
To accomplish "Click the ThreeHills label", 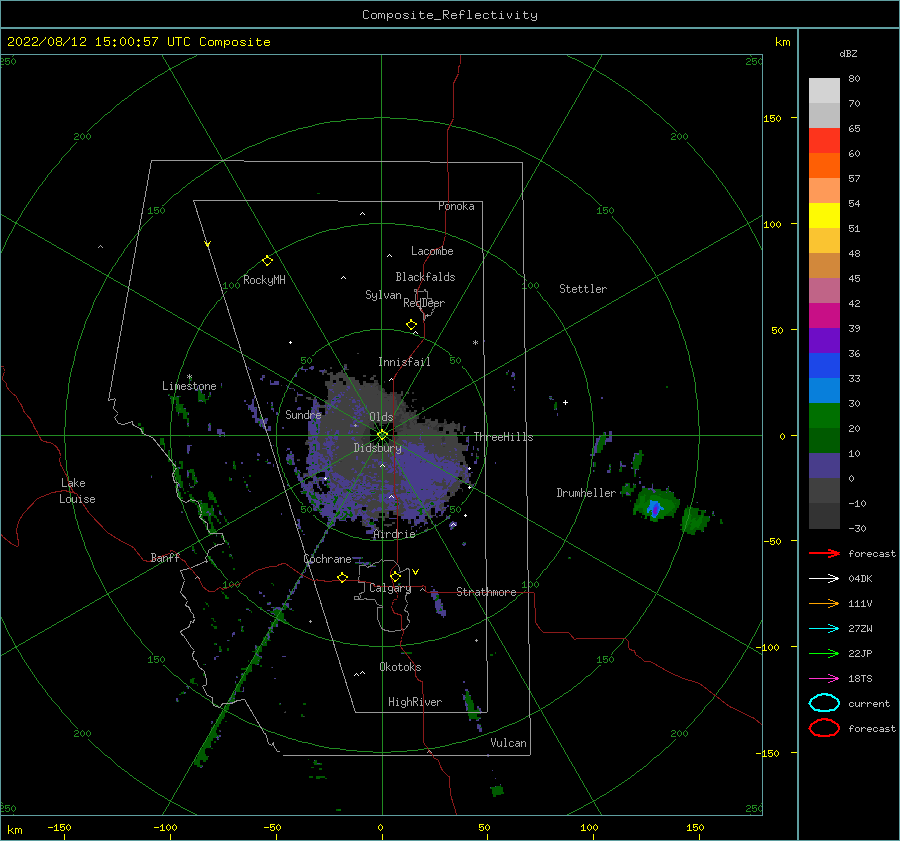I will 503,437.
